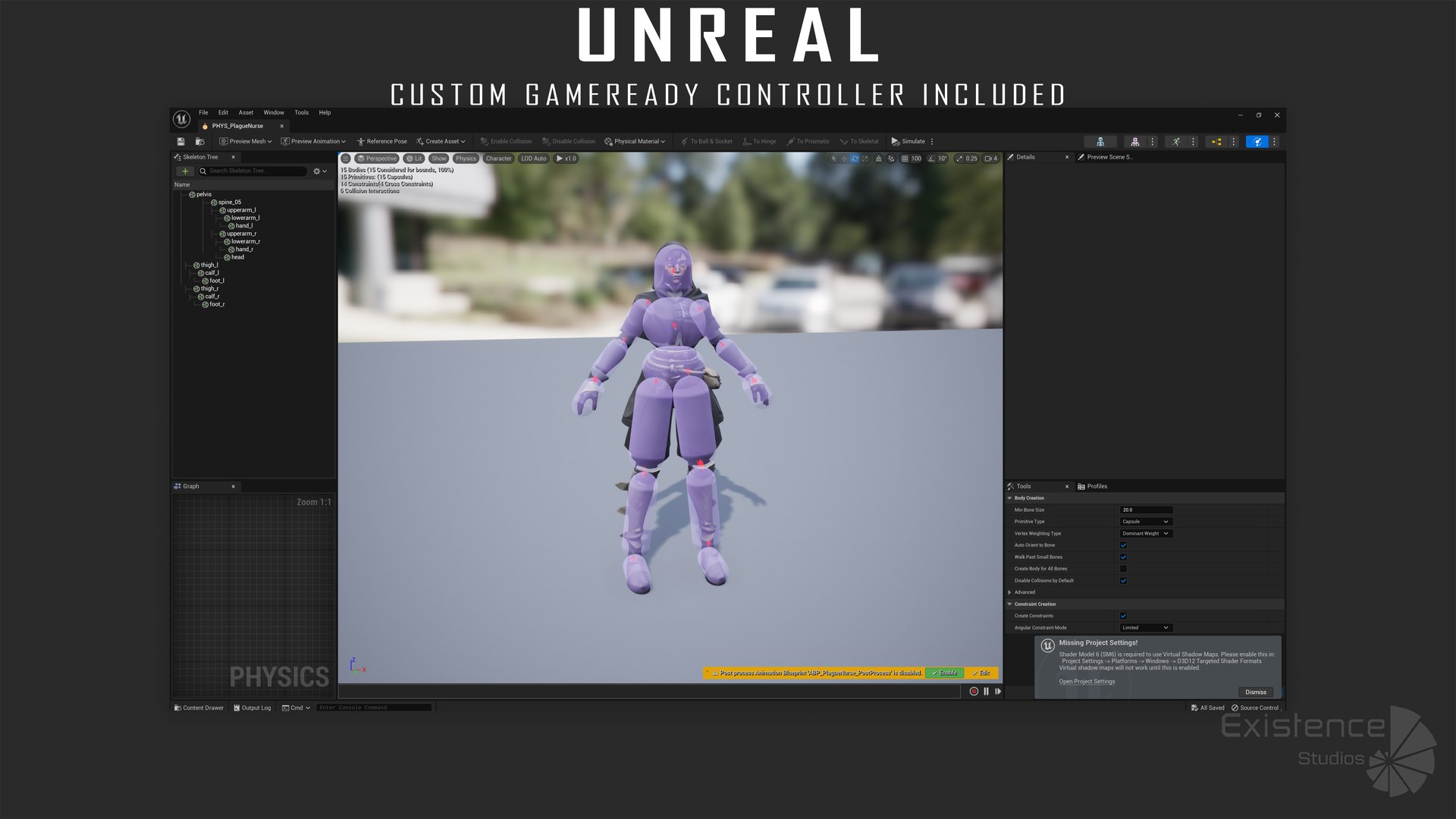Click Enable Collision in the toolbar
This screenshot has height=819, width=1456.
coord(506,141)
